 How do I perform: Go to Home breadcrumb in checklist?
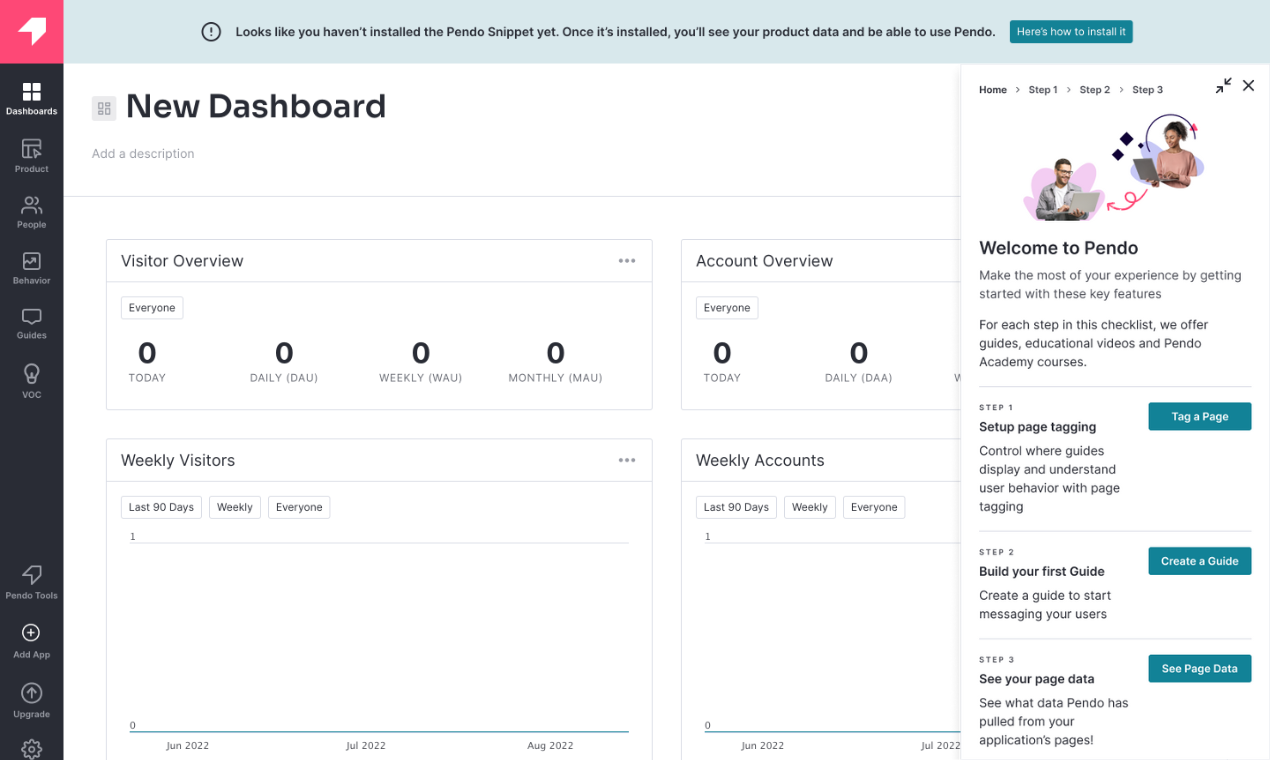(993, 90)
